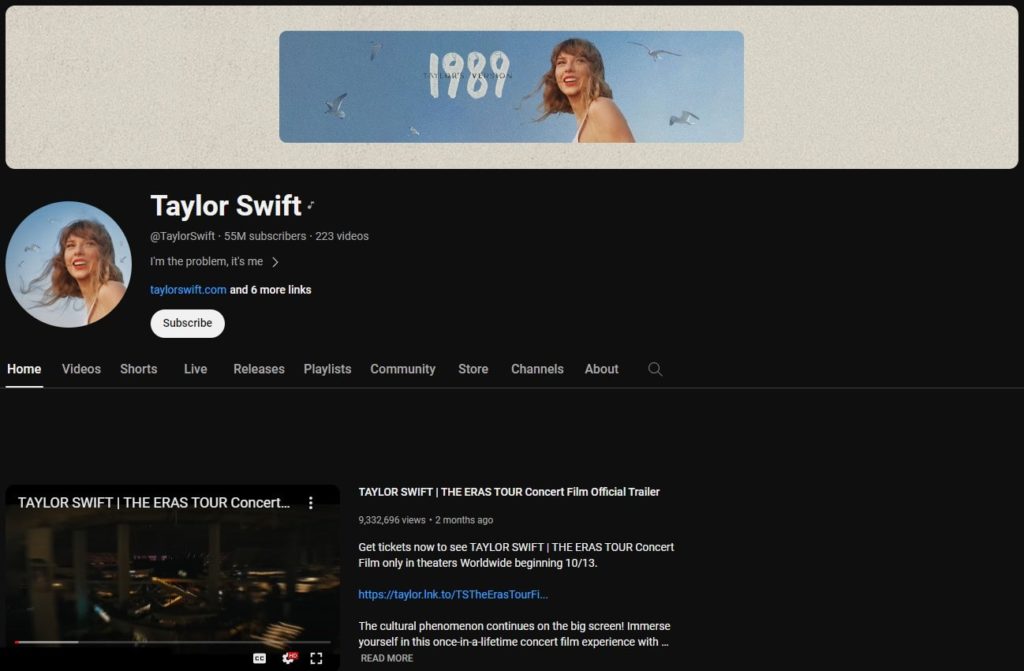Open the video player's three-dot menu
This screenshot has width=1024, height=671.
pos(311,503)
